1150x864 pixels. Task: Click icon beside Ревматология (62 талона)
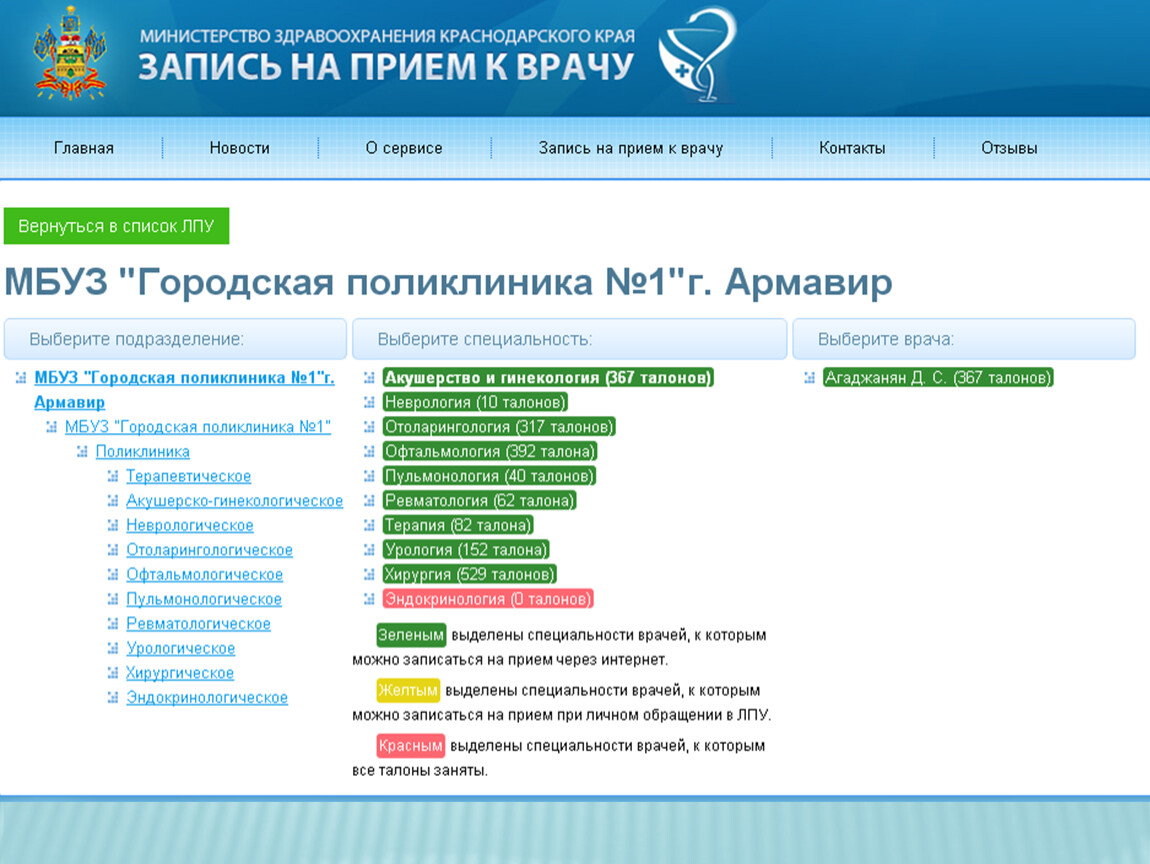coord(369,501)
